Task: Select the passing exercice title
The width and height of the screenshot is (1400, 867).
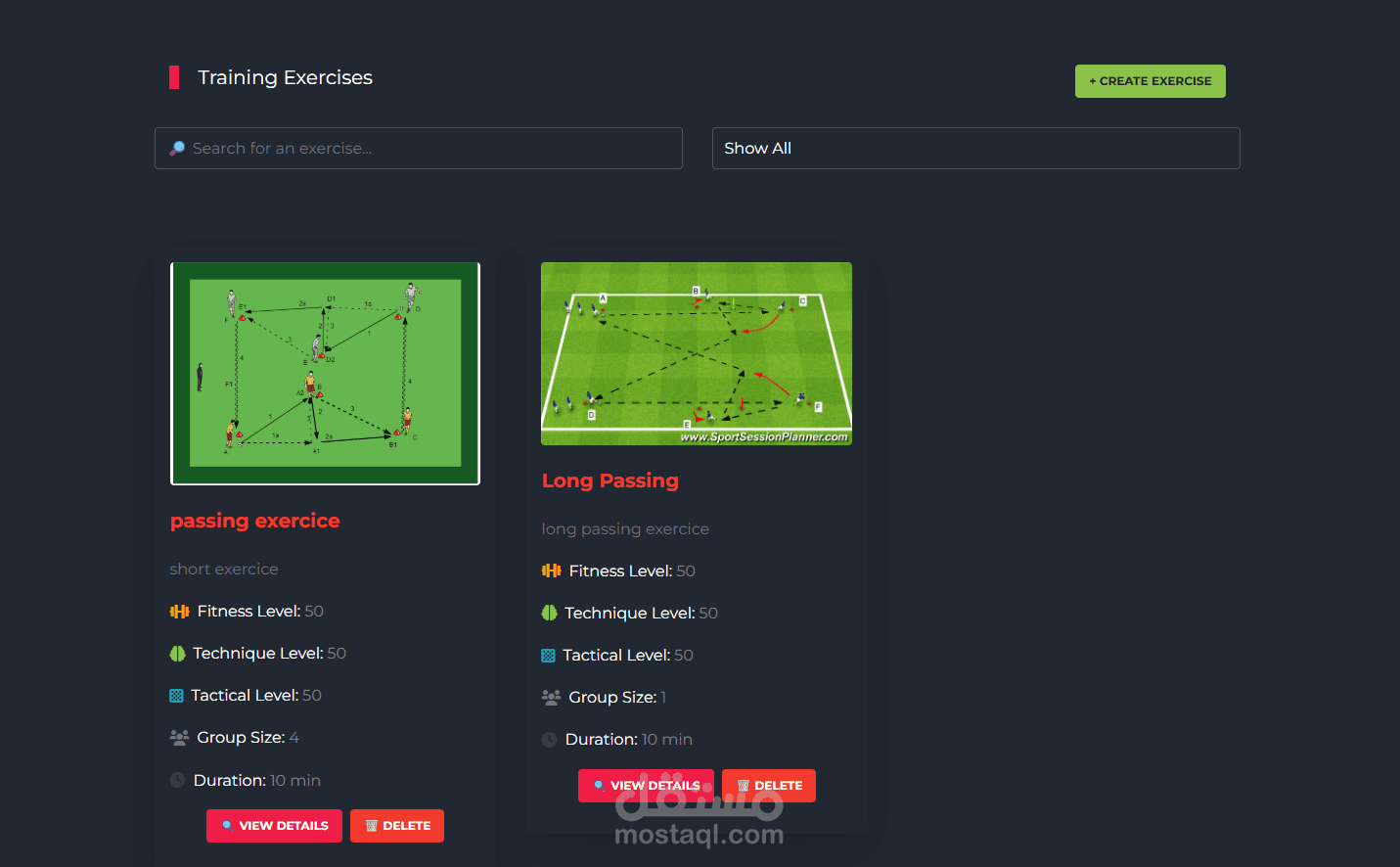Action: [255, 521]
